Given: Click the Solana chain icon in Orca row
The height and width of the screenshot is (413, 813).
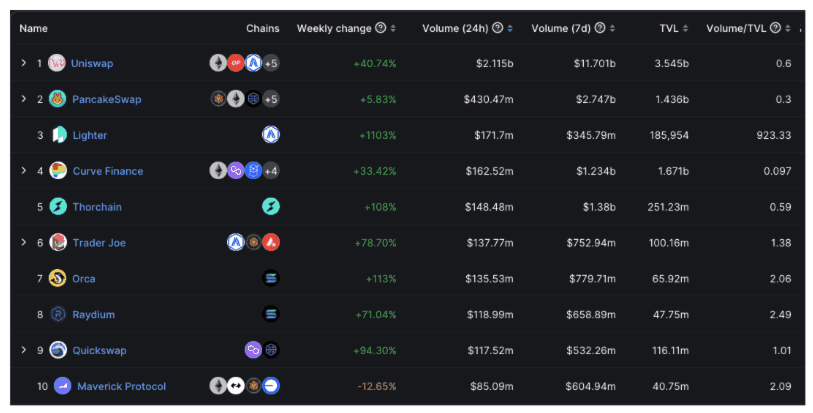Looking at the screenshot, I should point(270,279).
